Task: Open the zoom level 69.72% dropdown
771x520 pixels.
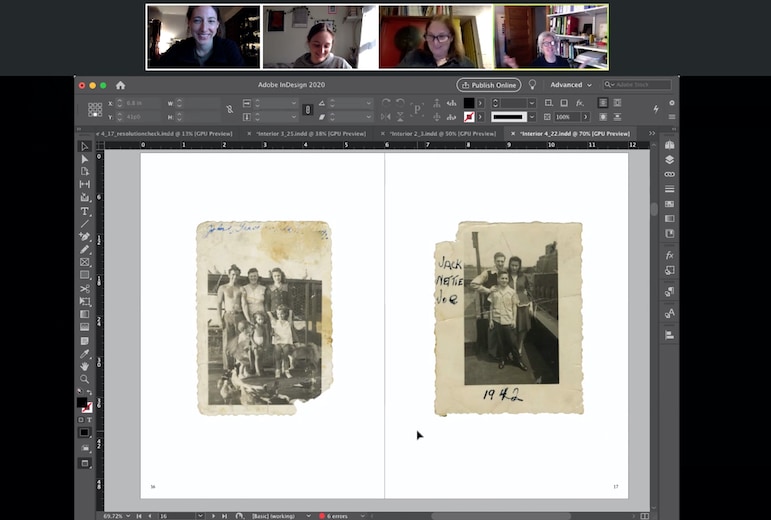Action: point(128,516)
